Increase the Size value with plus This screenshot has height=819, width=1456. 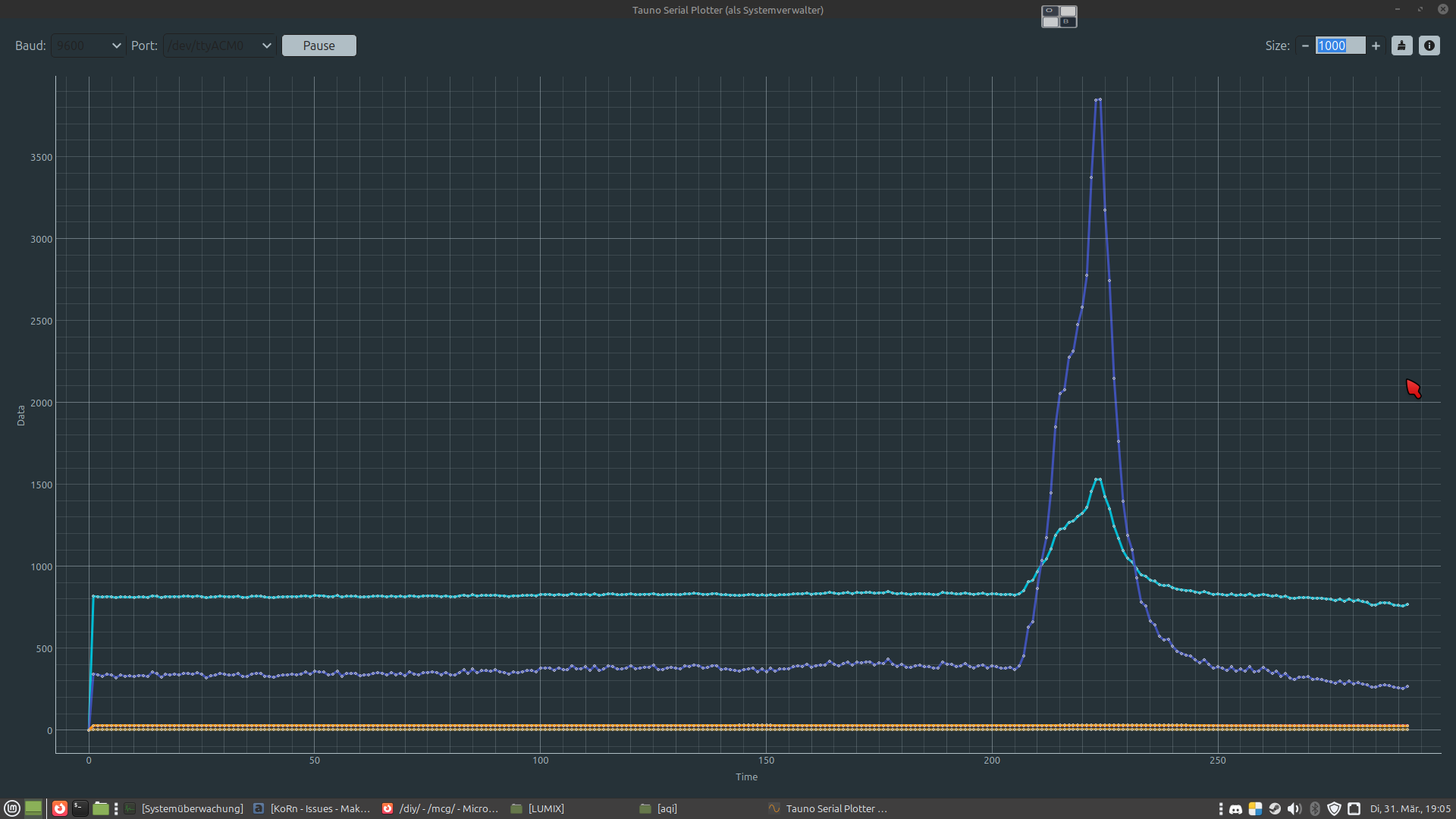coord(1376,45)
